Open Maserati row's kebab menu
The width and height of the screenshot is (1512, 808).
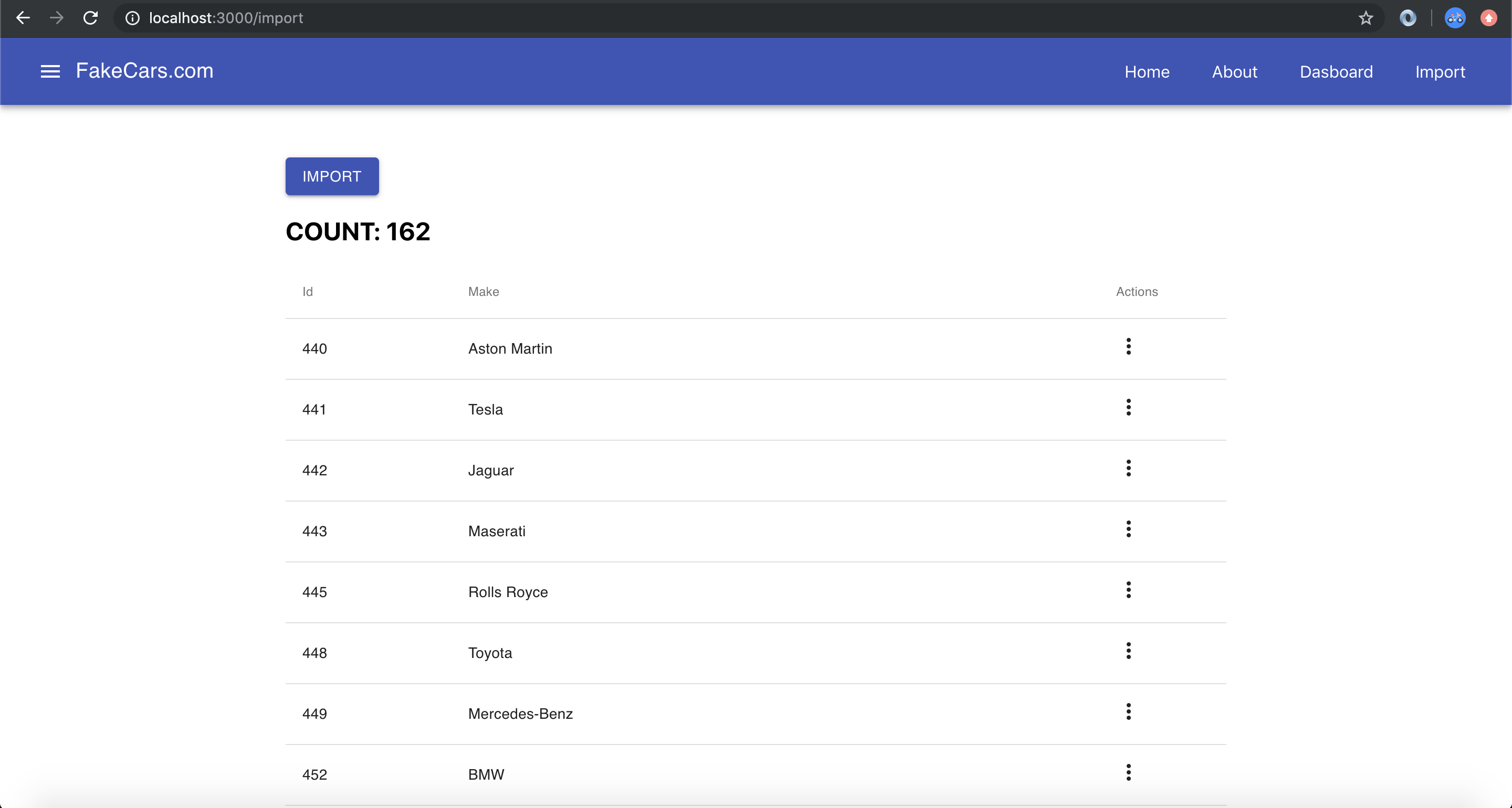1128,529
